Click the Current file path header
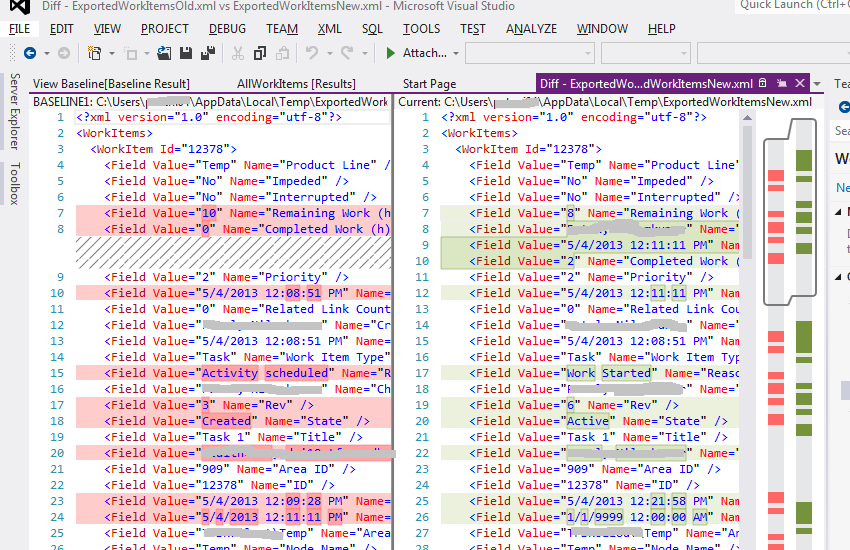The width and height of the screenshot is (850, 550). click(x=605, y=102)
